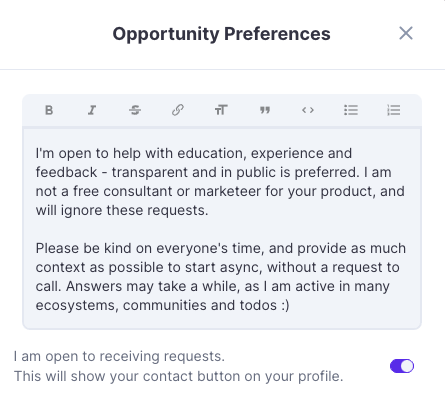This screenshot has height=412, width=445.
Task: Start a bulleted list from the toolbar
Action: (x=351, y=110)
